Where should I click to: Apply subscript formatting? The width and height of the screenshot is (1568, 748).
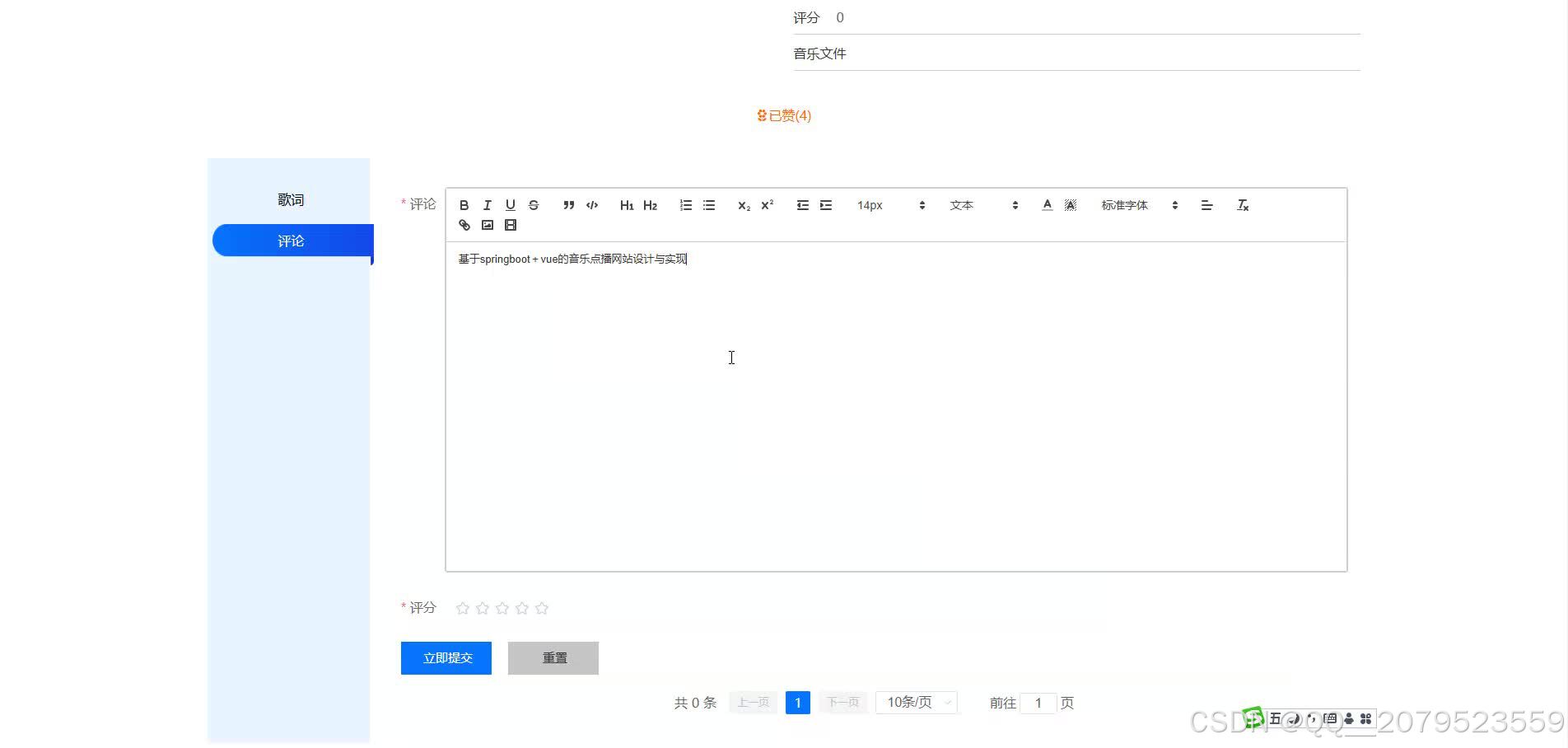pyautogui.click(x=744, y=205)
